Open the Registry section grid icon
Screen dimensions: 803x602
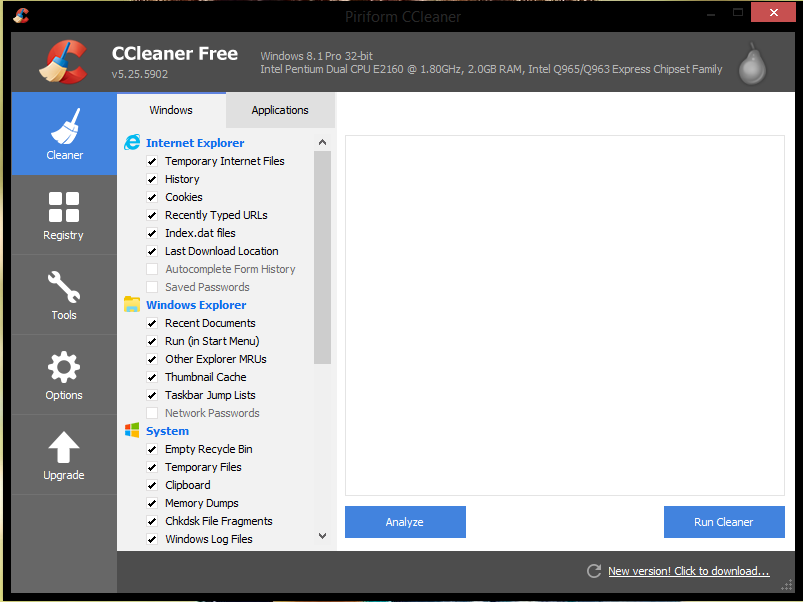64,207
